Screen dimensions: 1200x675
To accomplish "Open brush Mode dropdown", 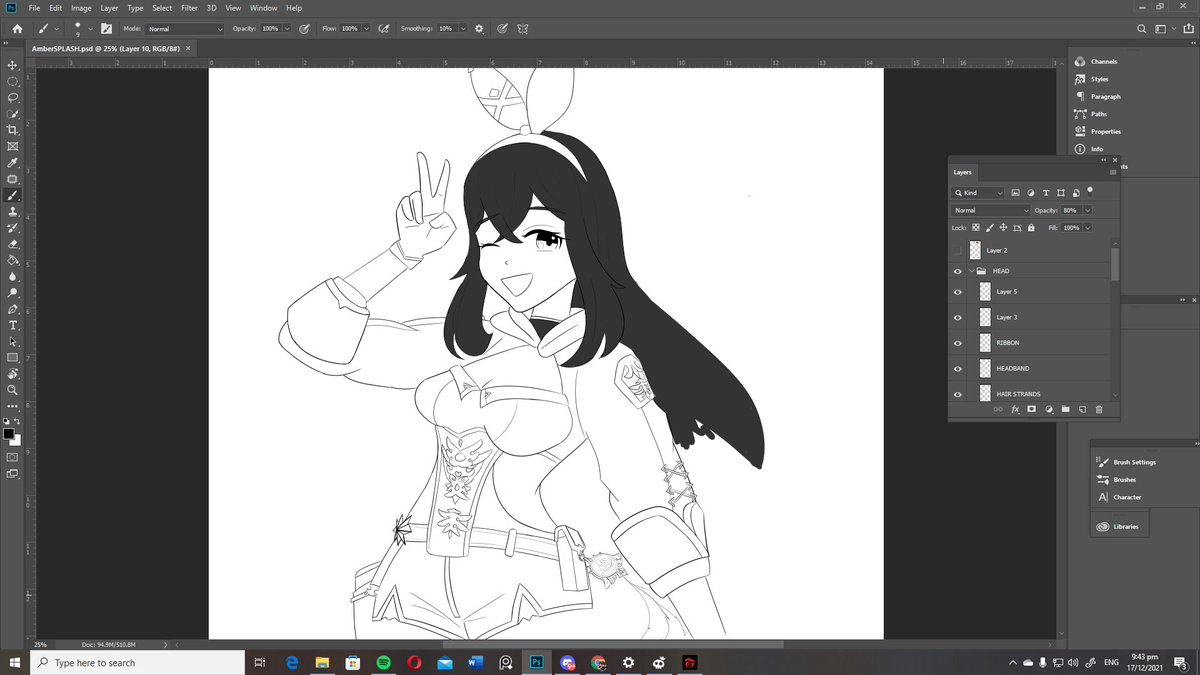I will click(186, 29).
